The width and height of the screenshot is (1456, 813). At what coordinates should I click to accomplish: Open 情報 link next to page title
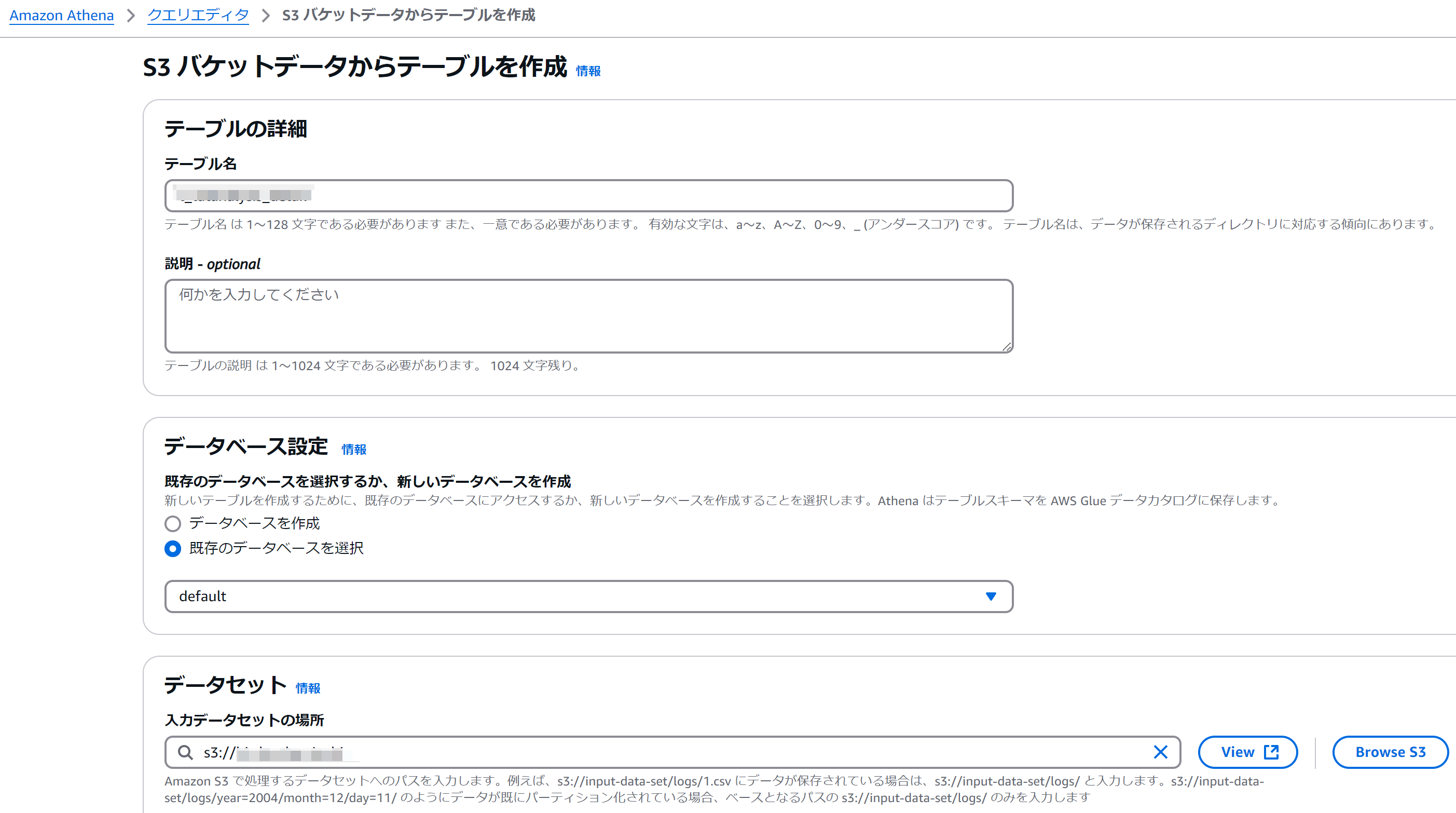click(588, 71)
